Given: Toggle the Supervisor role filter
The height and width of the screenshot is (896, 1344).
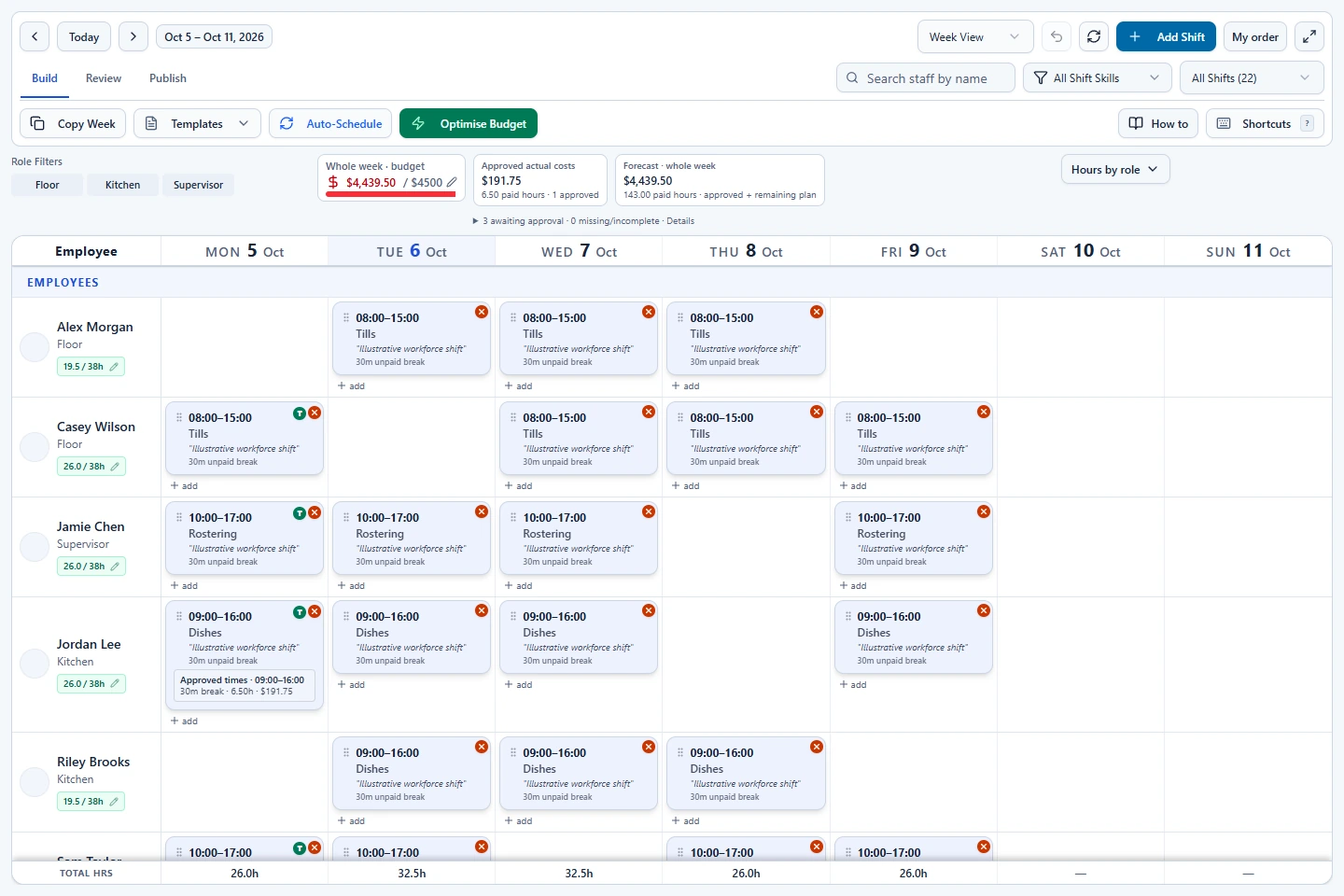Looking at the screenshot, I should click(x=198, y=185).
